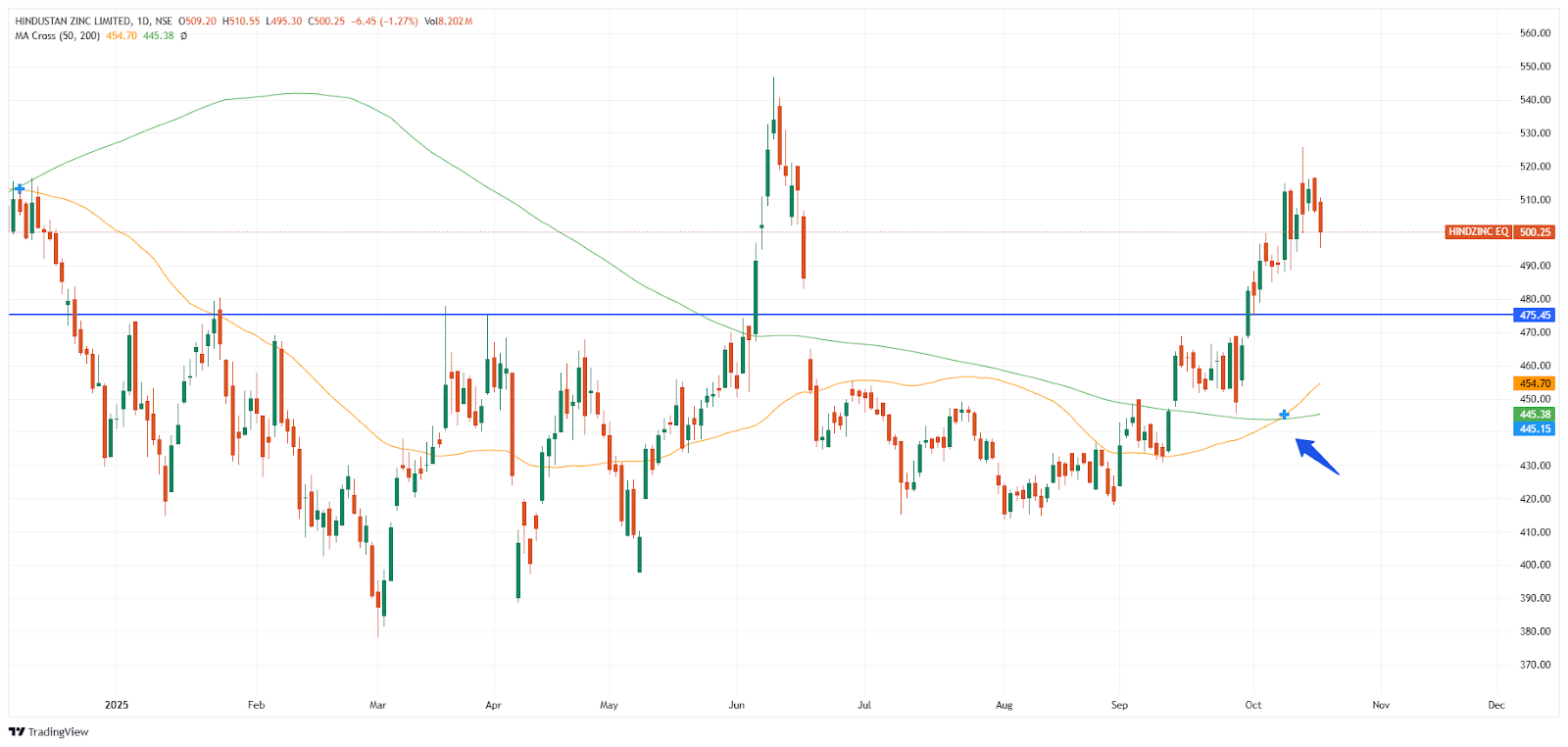
Task: Click the golden cross marker near October
Action: [x=1284, y=415]
